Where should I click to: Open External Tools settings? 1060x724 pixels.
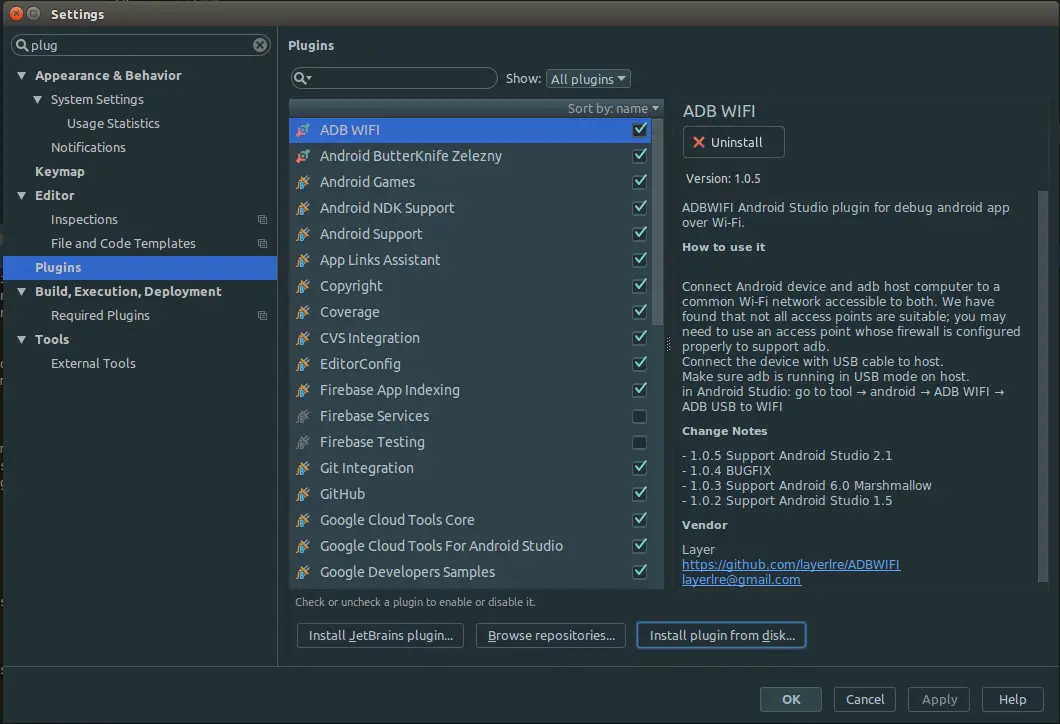click(93, 364)
